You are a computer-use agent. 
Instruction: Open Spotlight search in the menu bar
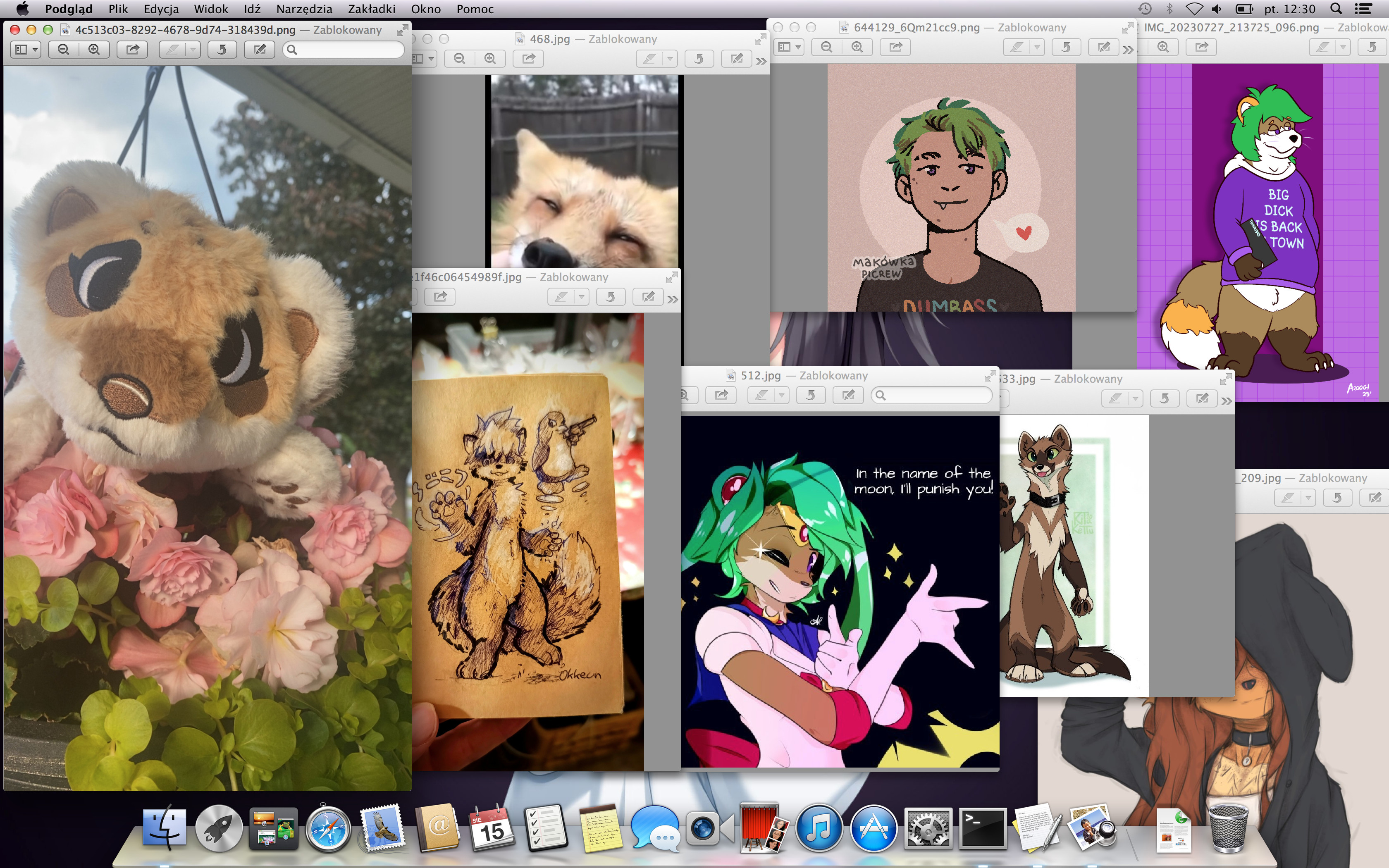click(1336, 9)
